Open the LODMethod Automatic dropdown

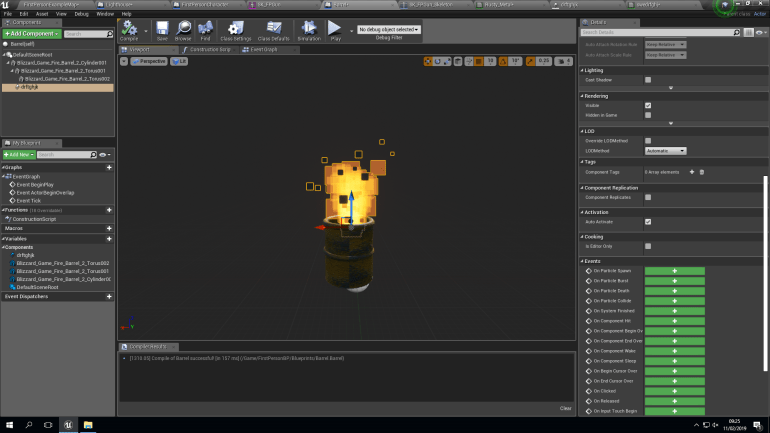click(x=665, y=151)
